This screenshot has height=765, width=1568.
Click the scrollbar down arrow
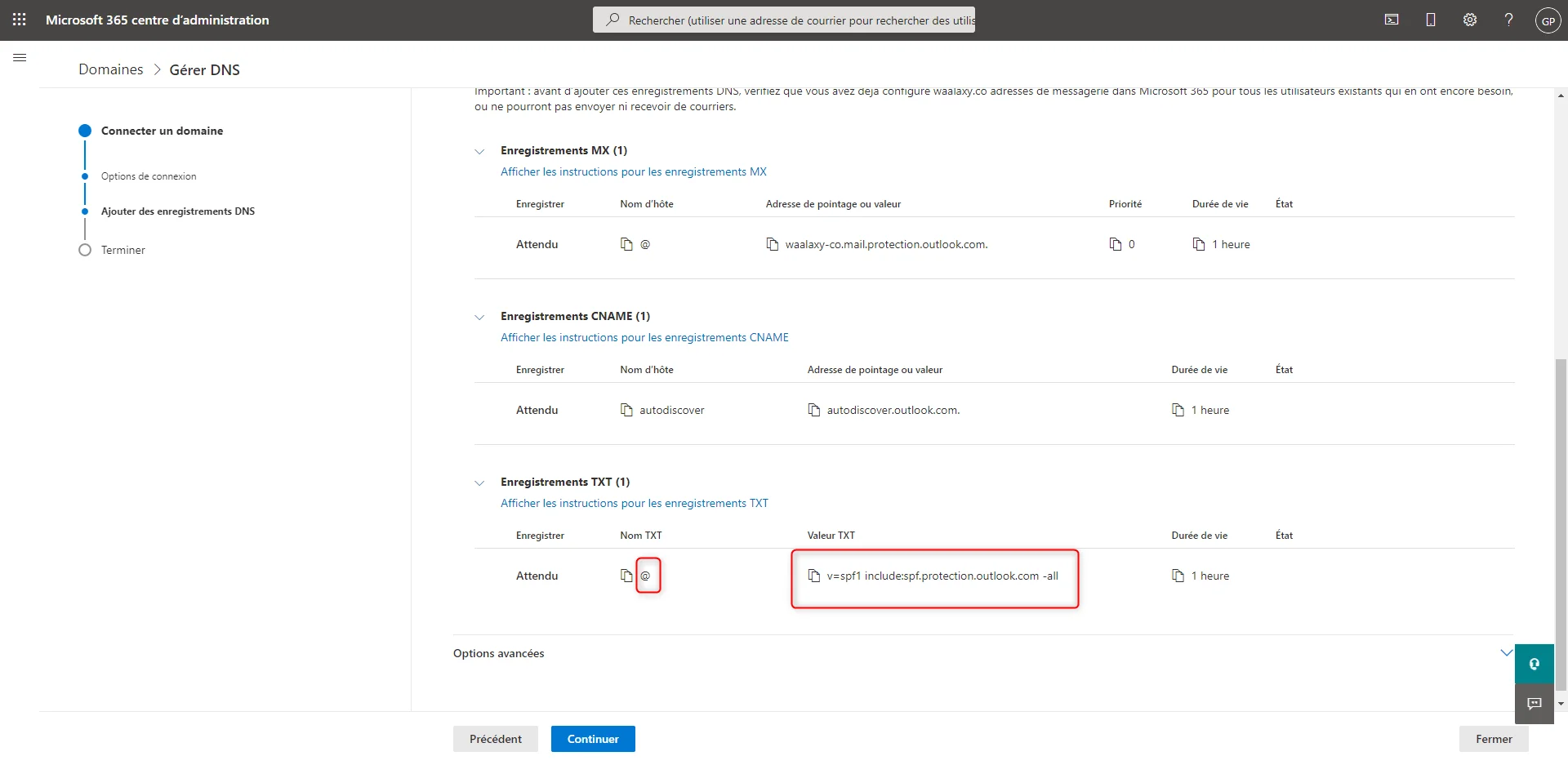coord(1561,704)
